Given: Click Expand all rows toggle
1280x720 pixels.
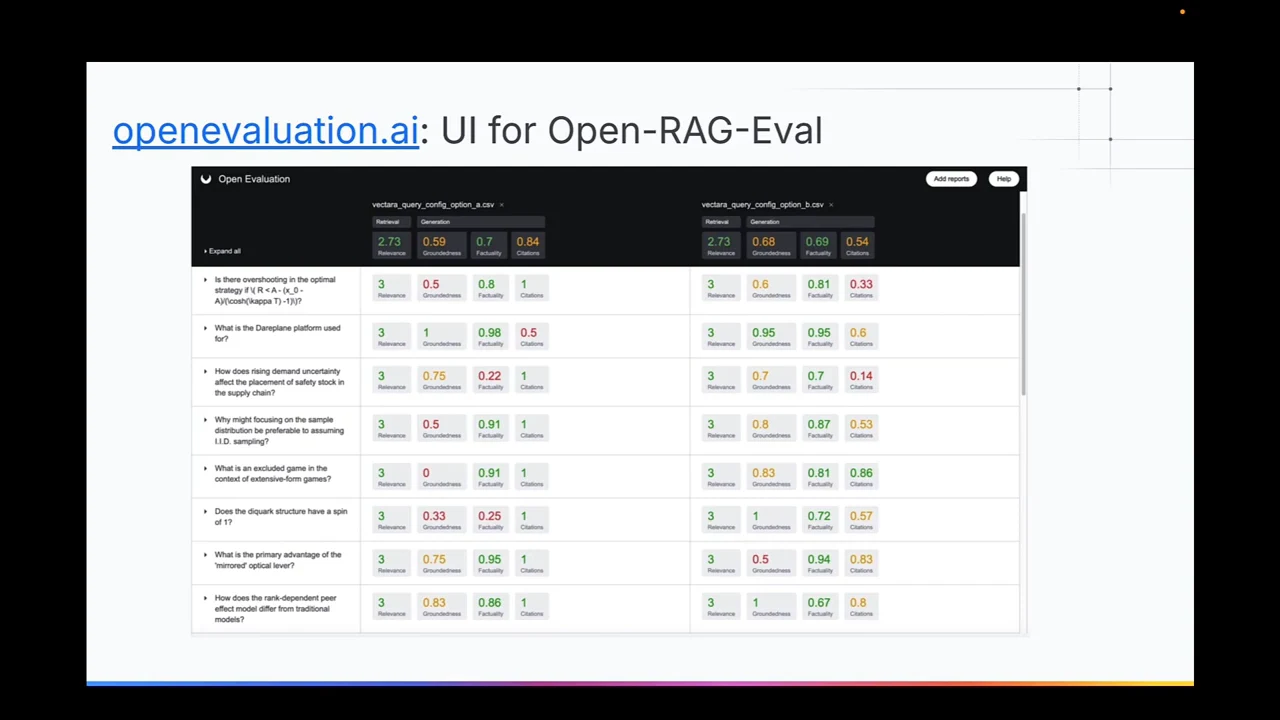Looking at the screenshot, I should [x=223, y=251].
